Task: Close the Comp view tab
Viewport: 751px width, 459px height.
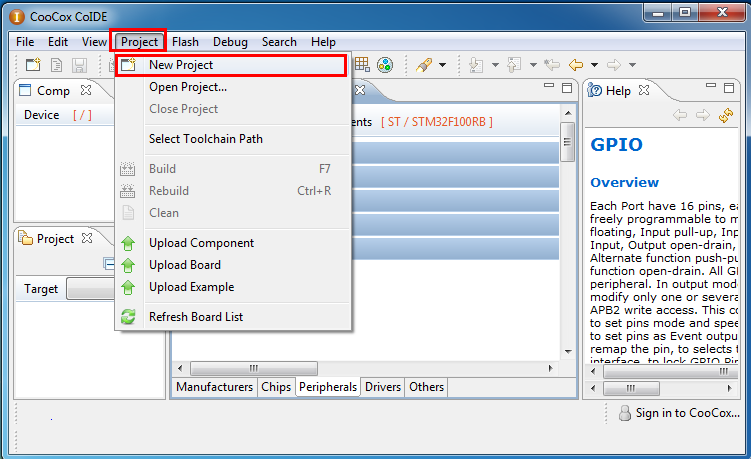Action: [86, 90]
